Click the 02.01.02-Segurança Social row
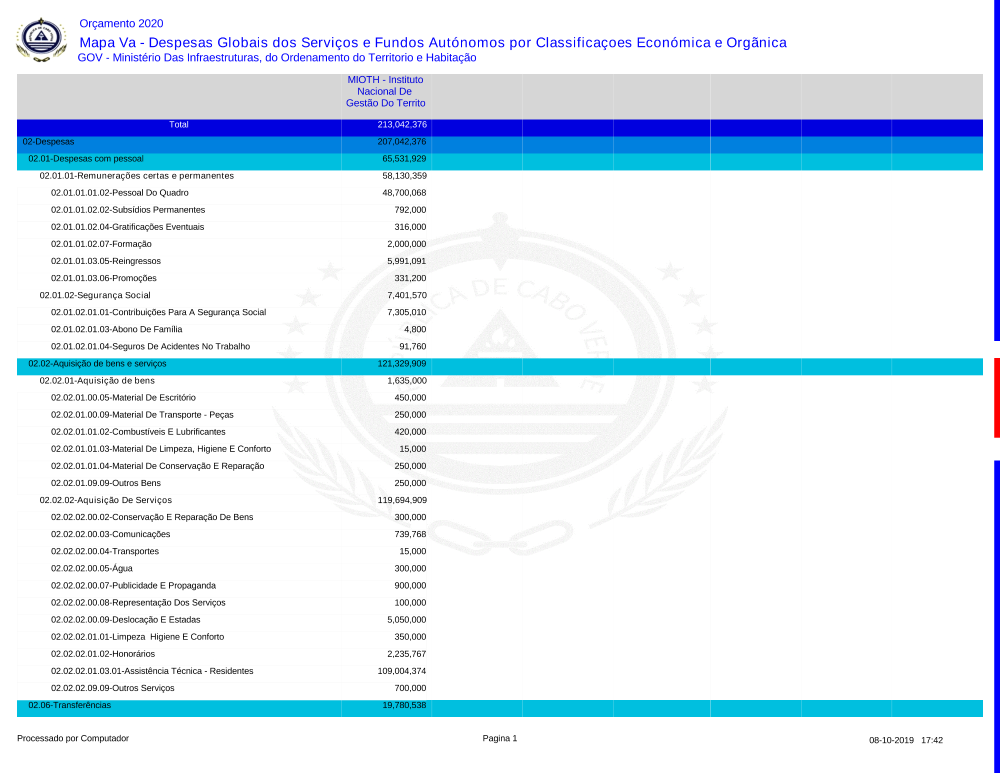Image resolution: width=1000 pixels, height=773 pixels. [95, 295]
